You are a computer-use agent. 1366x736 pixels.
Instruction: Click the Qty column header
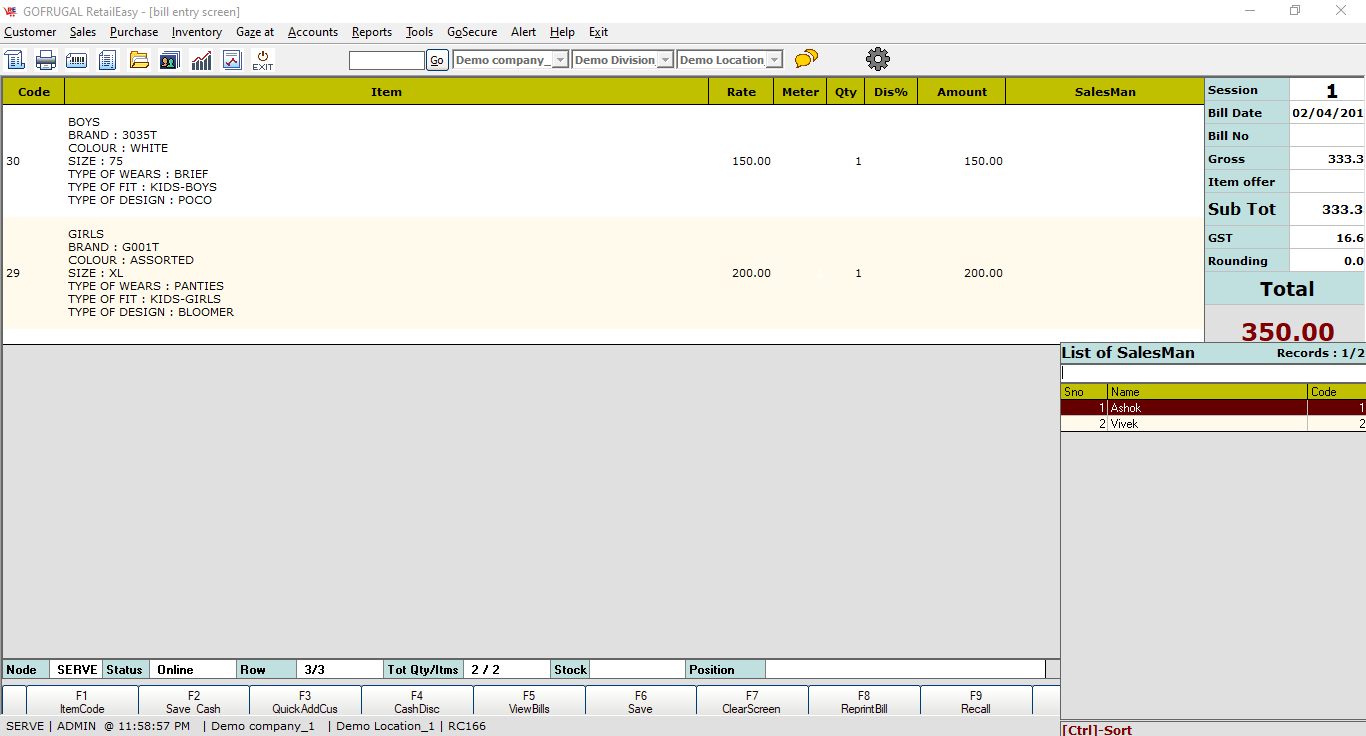click(846, 92)
